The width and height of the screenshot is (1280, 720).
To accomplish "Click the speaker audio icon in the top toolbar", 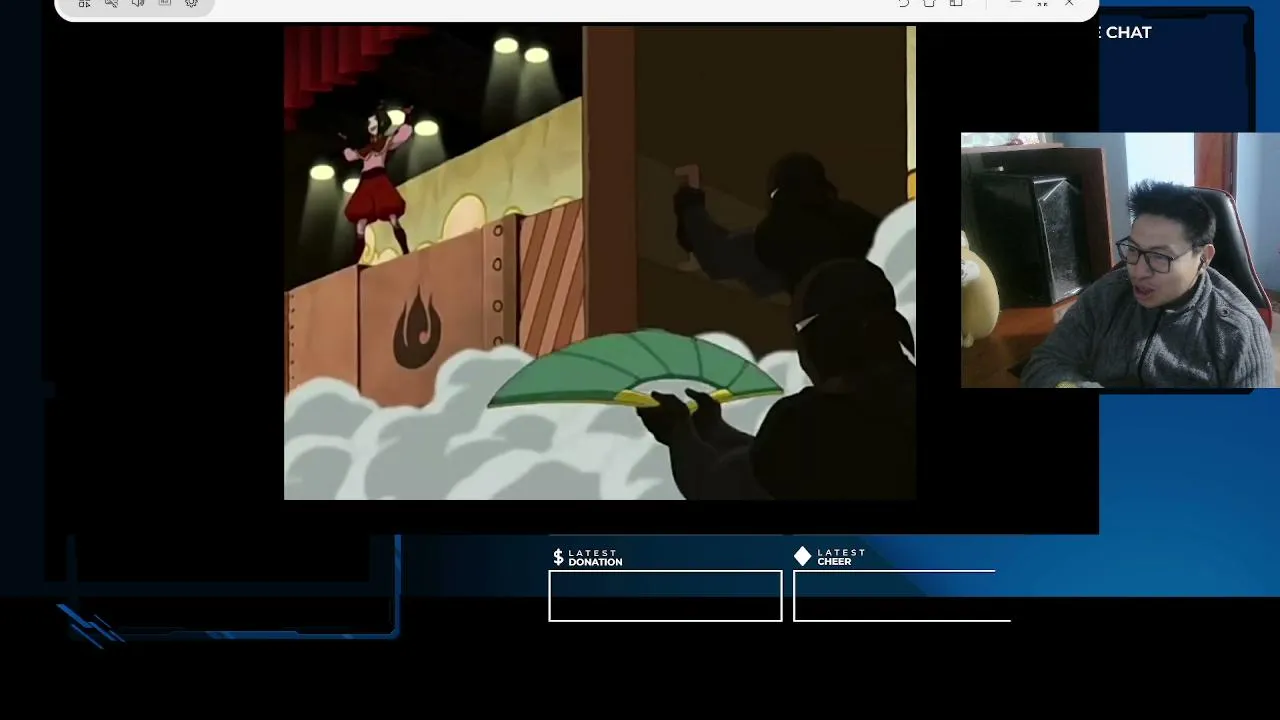I will point(138,3).
